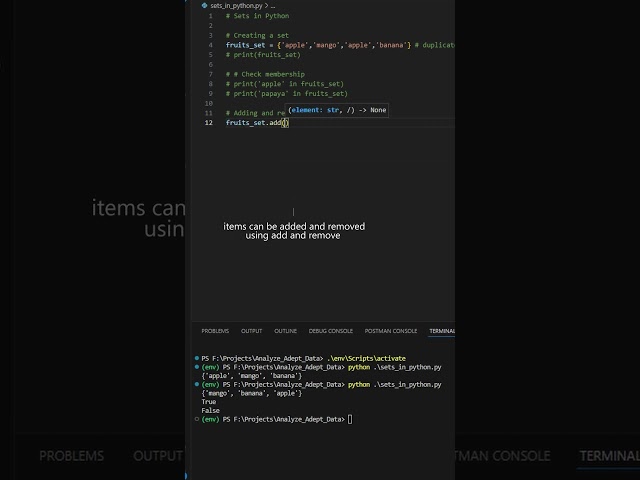Click line number 4 in the gutter
The image size is (640, 480).
[x=211, y=45]
